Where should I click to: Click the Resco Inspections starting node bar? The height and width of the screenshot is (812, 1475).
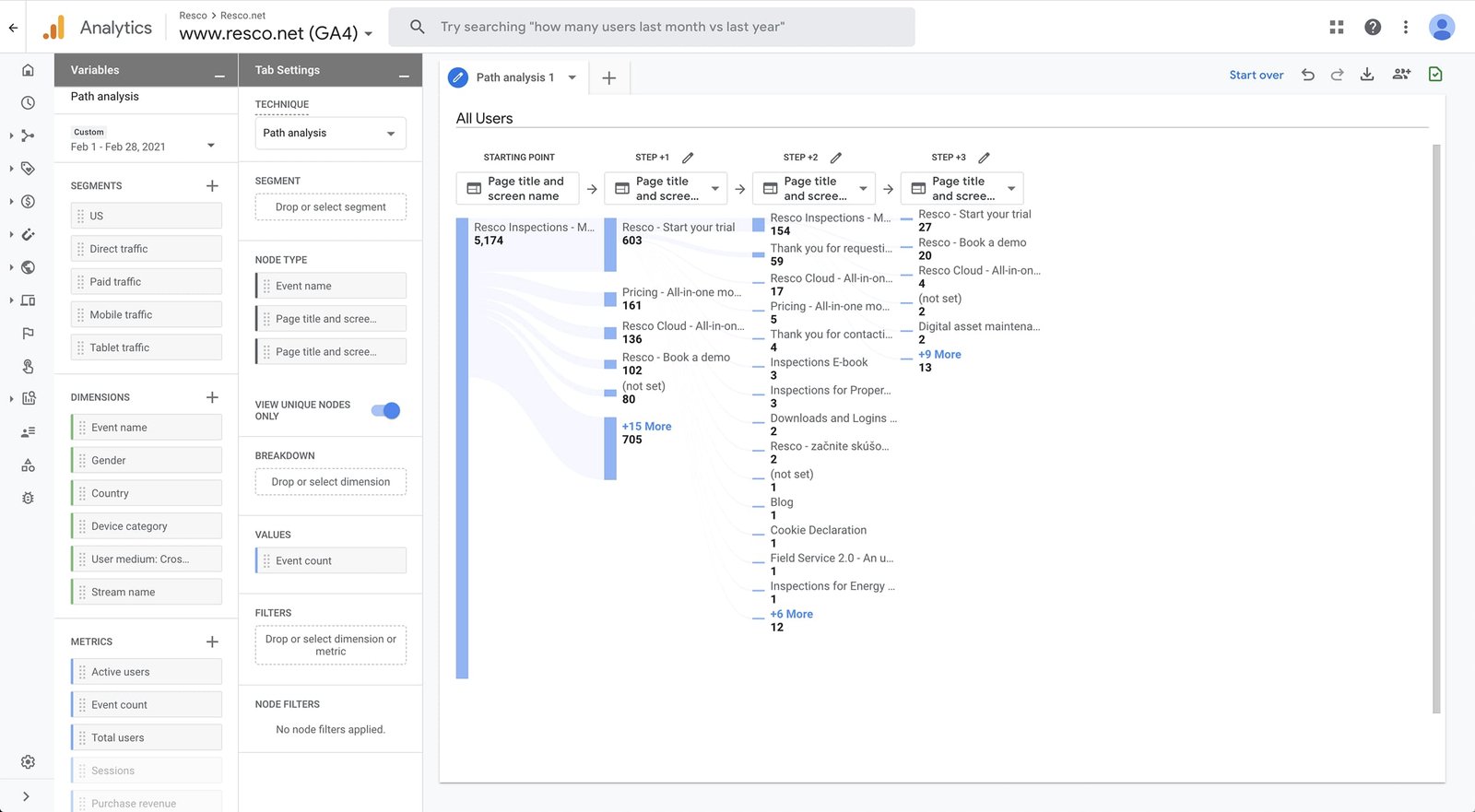coord(462,448)
